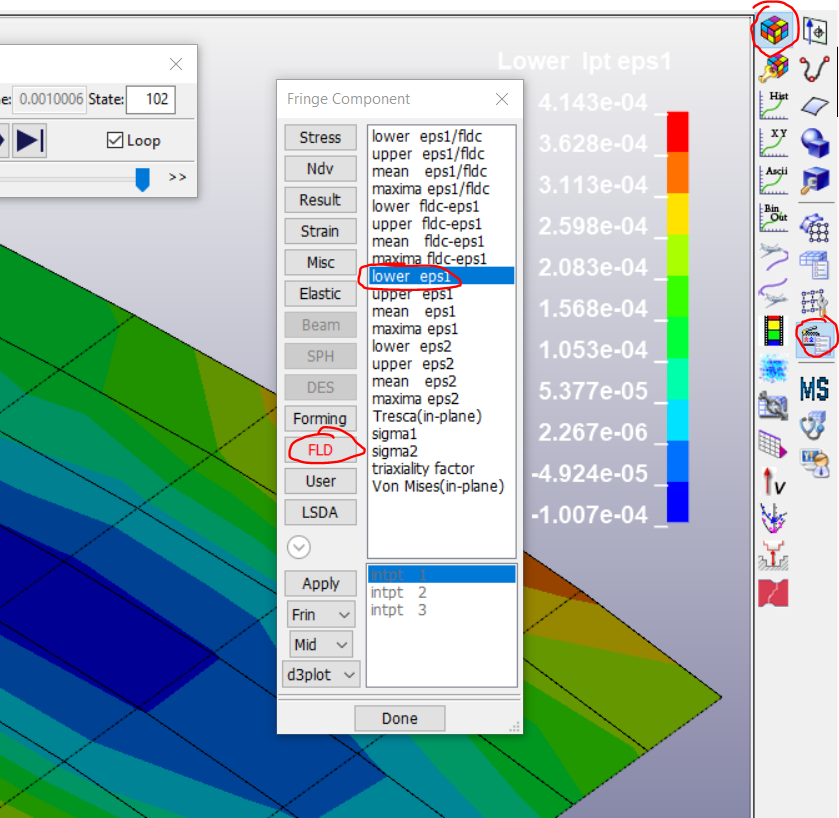The image size is (839, 818).
Task: Open the History plot tool
Action: click(x=774, y=105)
